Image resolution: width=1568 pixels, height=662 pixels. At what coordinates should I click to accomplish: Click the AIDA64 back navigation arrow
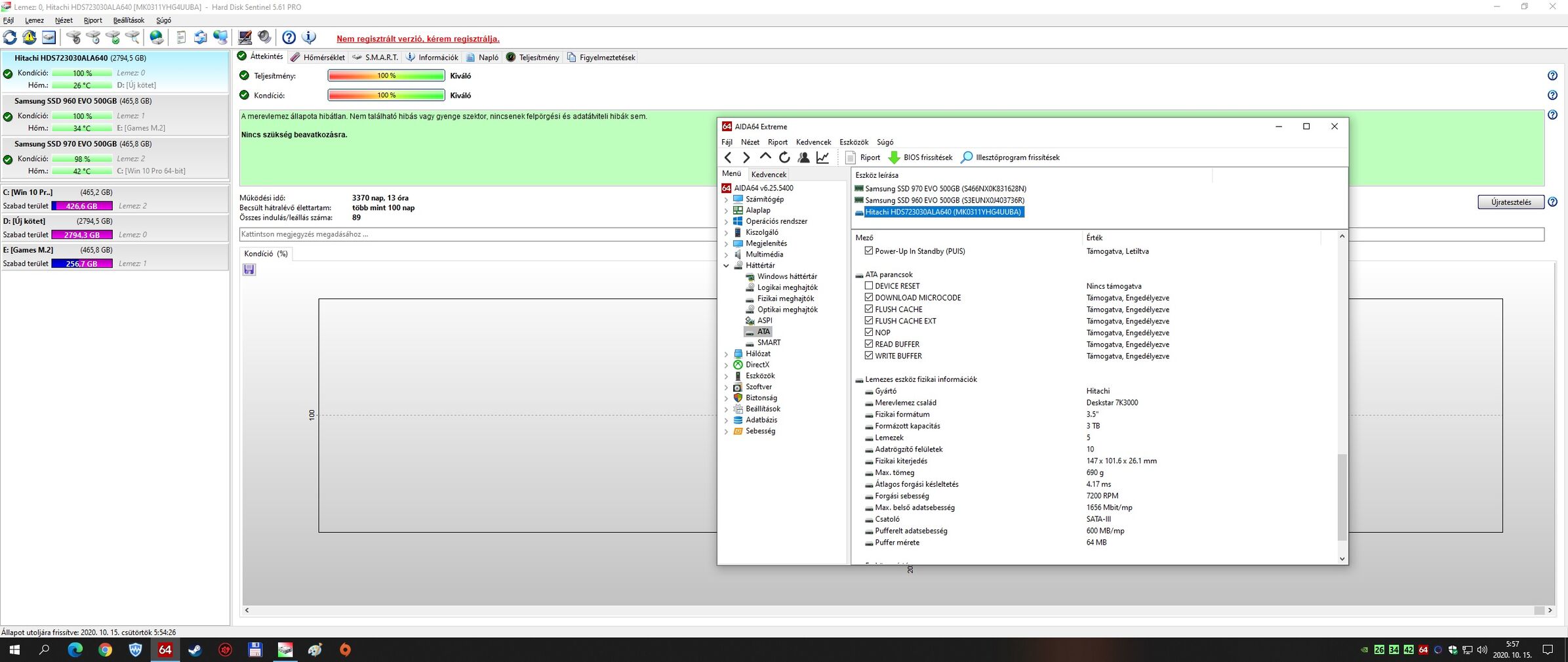point(728,157)
